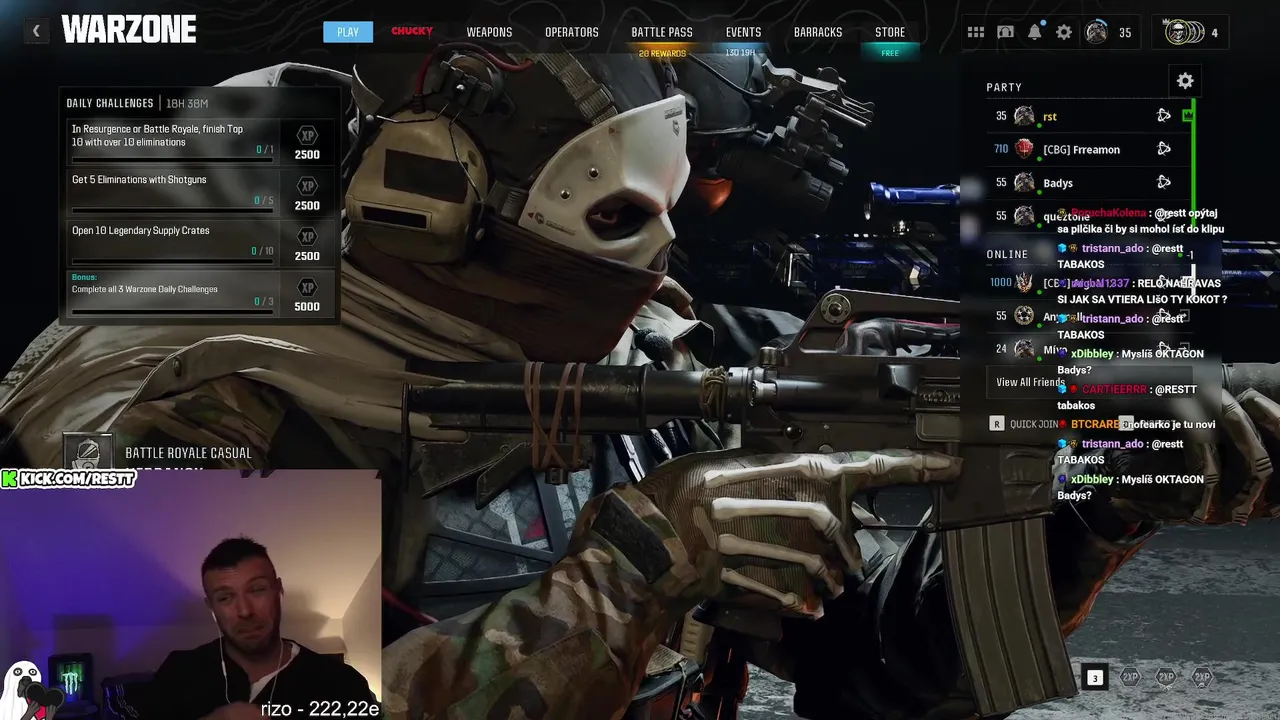The height and width of the screenshot is (720, 1280).
Task: Select rst player emblem in party list
Action: click(x=1024, y=116)
